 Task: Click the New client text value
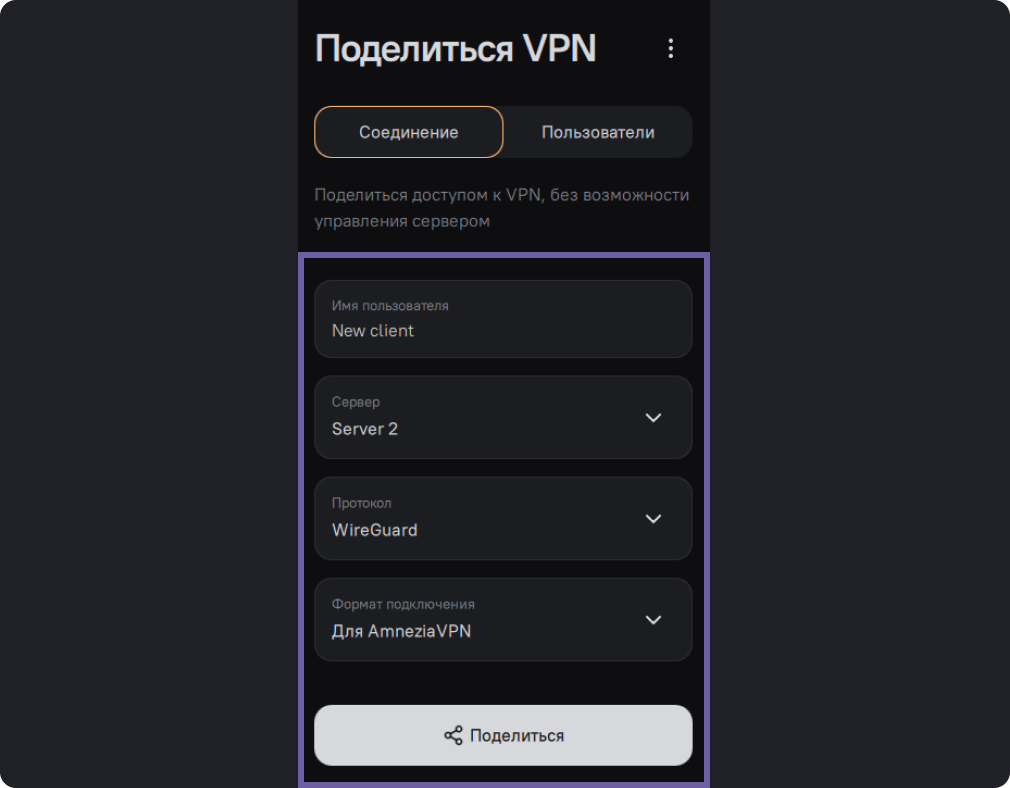pyautogui.click(x=373, y=331)
